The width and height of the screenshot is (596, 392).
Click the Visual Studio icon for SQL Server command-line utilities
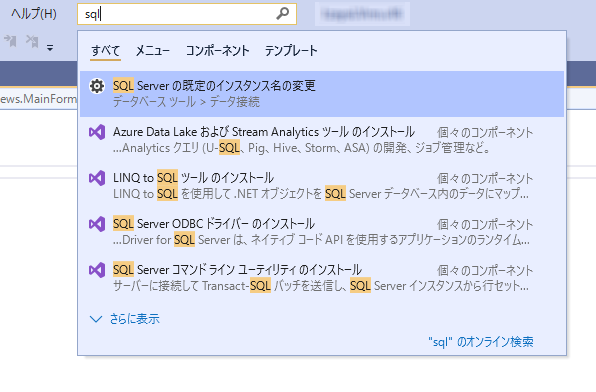tap(97, 270)
